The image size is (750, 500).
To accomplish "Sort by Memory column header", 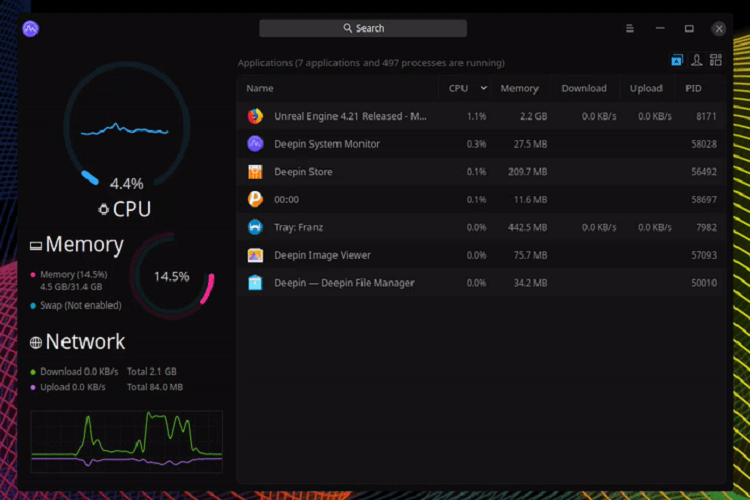I will [519, 89].
